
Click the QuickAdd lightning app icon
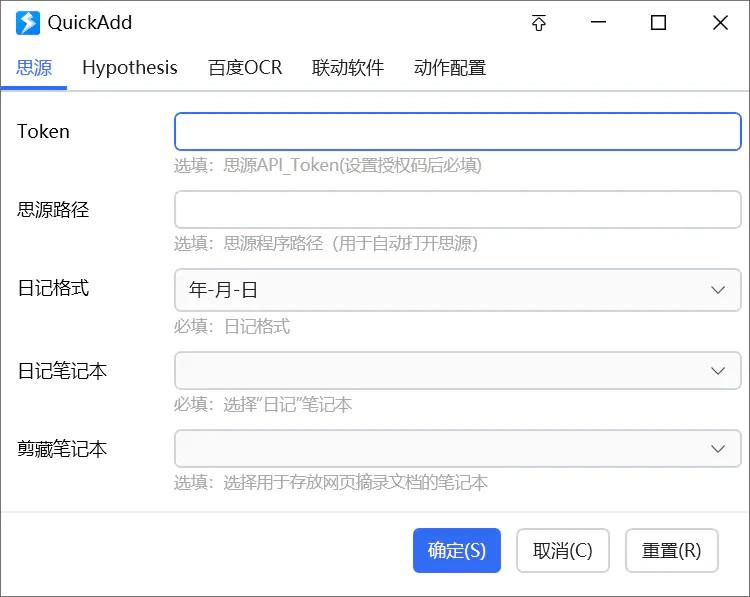tap(28, 22)
